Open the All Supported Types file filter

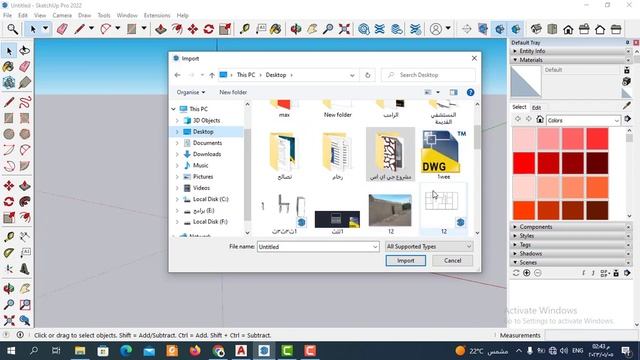click(429, 247)
